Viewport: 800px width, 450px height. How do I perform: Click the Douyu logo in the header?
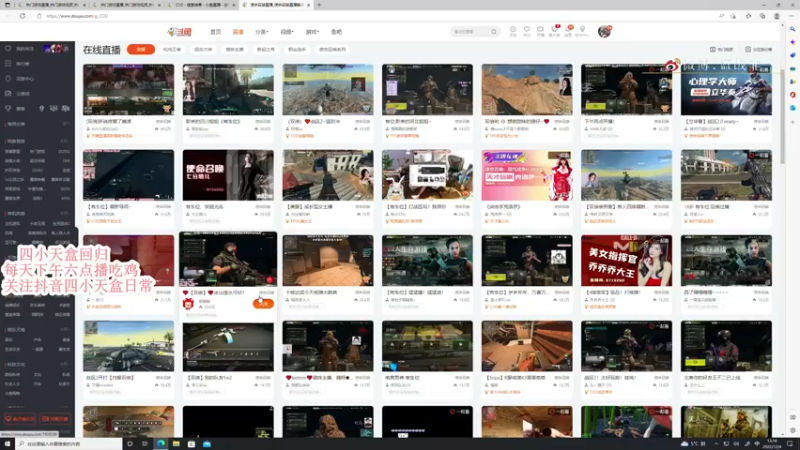coord(180,32)
